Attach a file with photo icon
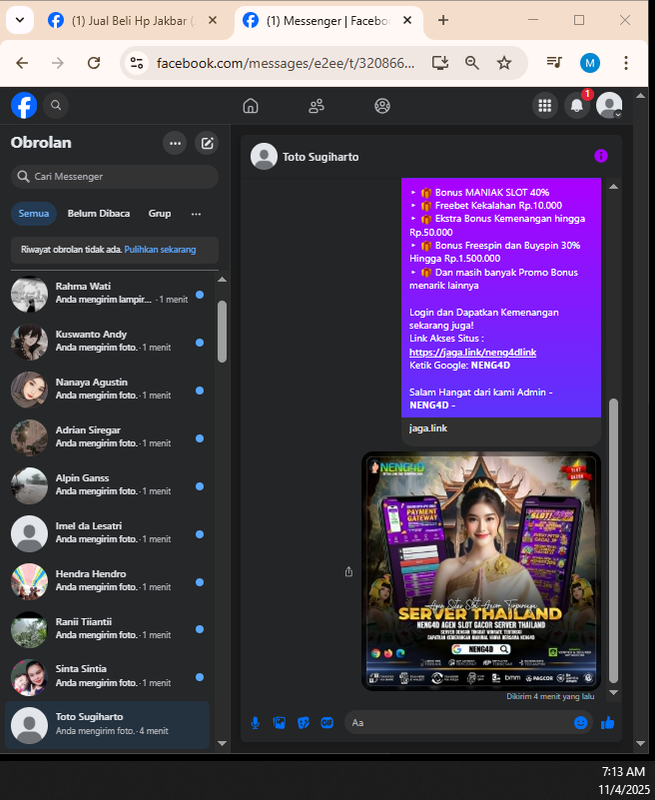 [279, 722]
